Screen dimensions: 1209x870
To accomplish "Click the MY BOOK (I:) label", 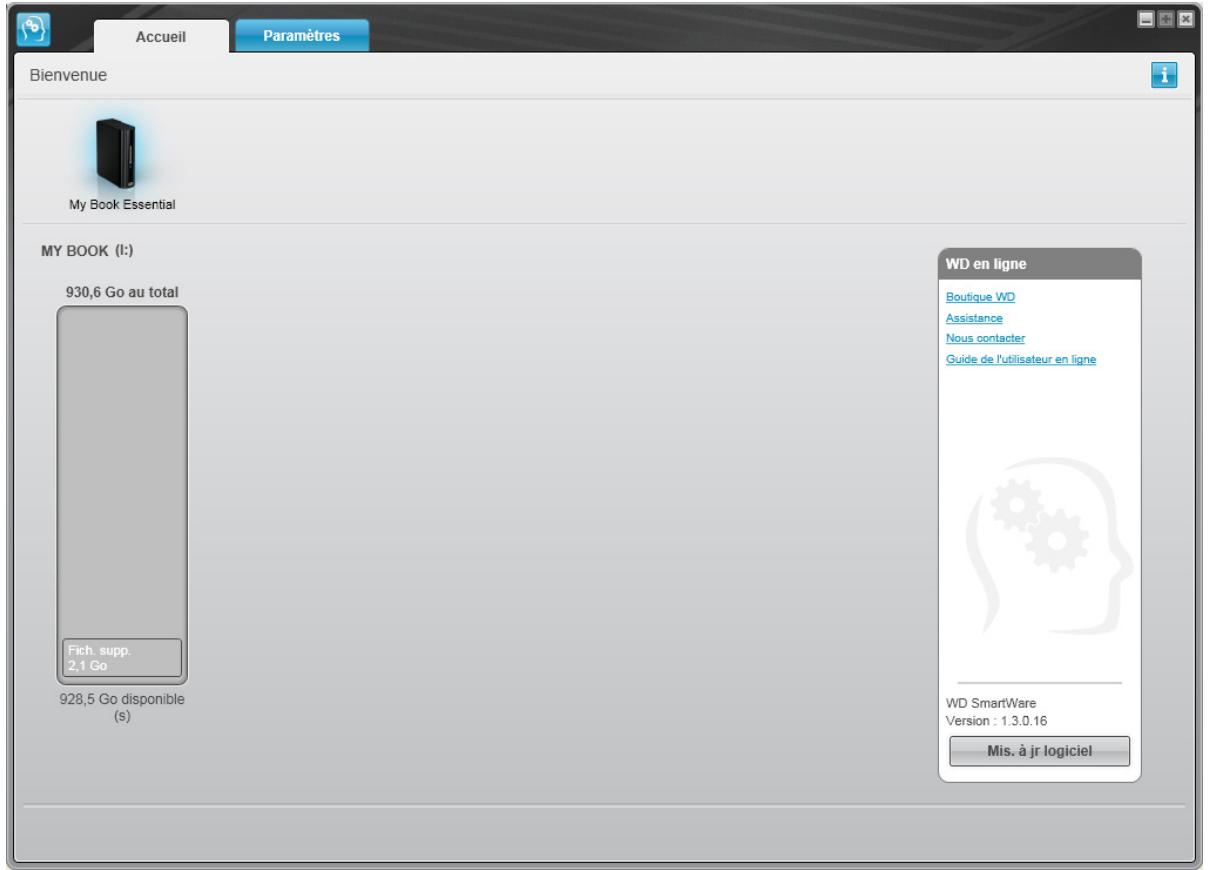I will click(87, 250).
